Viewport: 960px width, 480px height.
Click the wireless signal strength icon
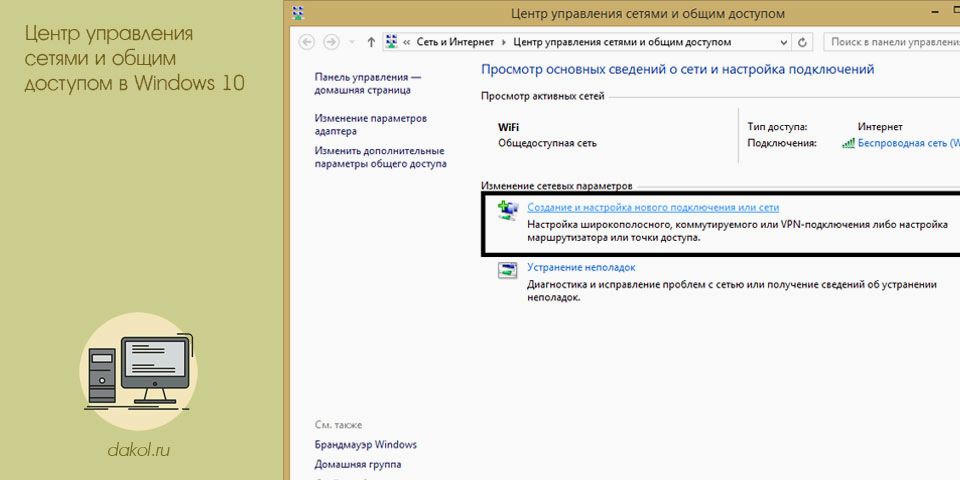[x=848, y=143]
